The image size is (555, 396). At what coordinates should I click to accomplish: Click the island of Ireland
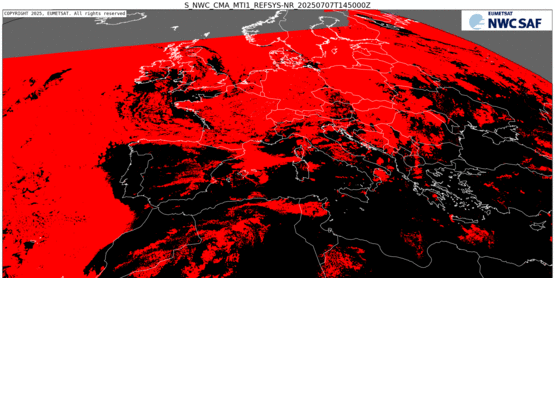pos(151,72)
